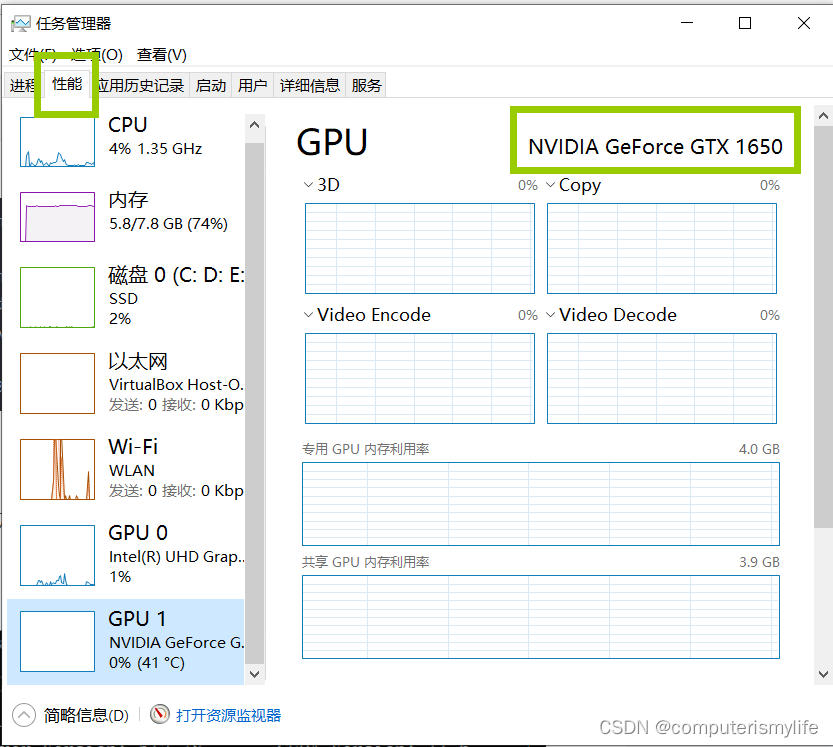Click the '5.8/7.8 GB (74%)' memory value
Viewport: 833px width, 747px height.
[x=168, y=224]
